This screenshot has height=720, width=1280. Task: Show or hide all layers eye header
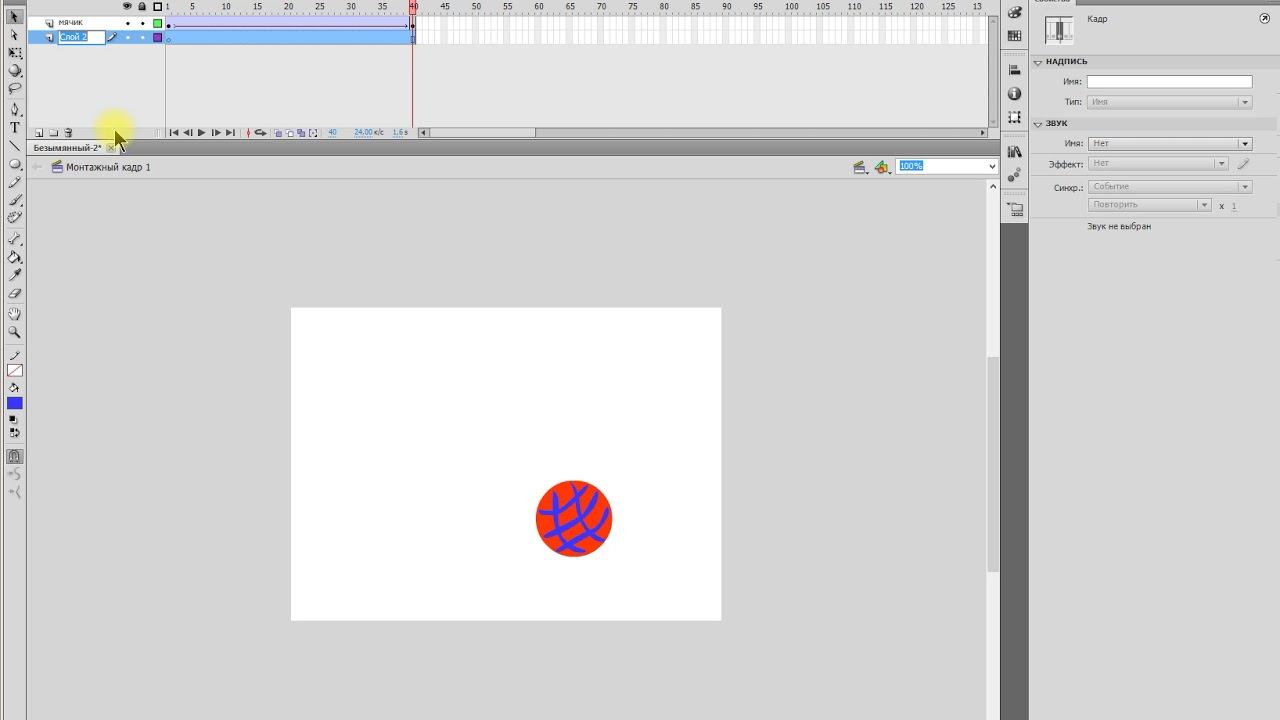pyautogui.click(x=127, y=6)
